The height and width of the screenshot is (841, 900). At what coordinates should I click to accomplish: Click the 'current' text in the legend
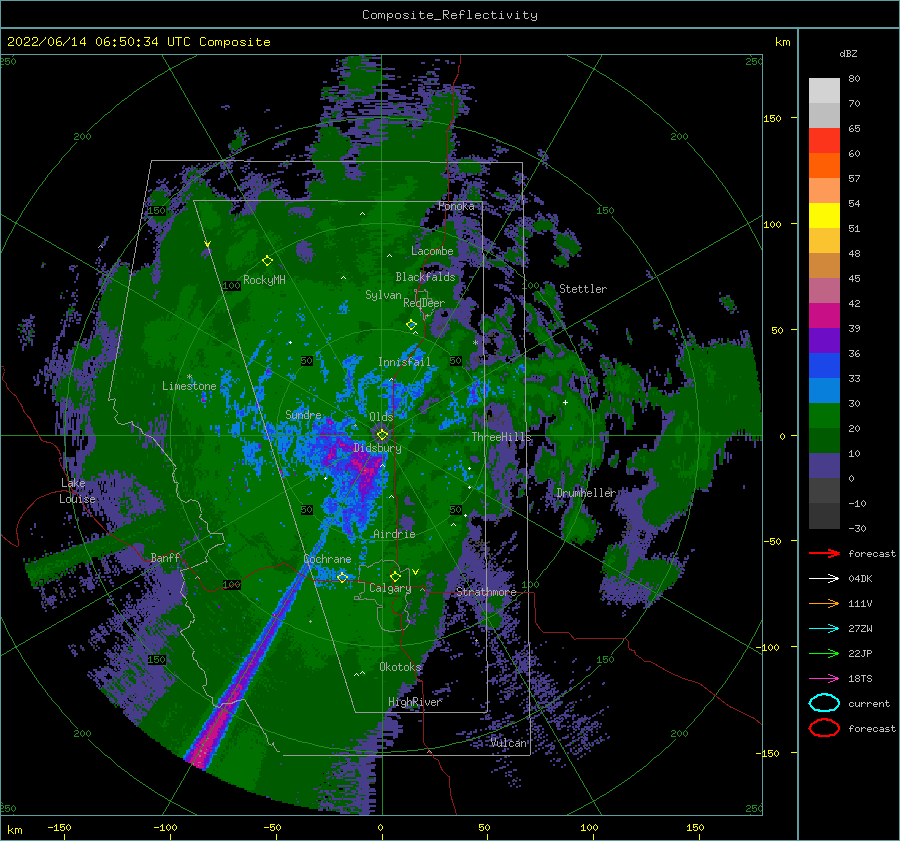(x=868, y=704)
